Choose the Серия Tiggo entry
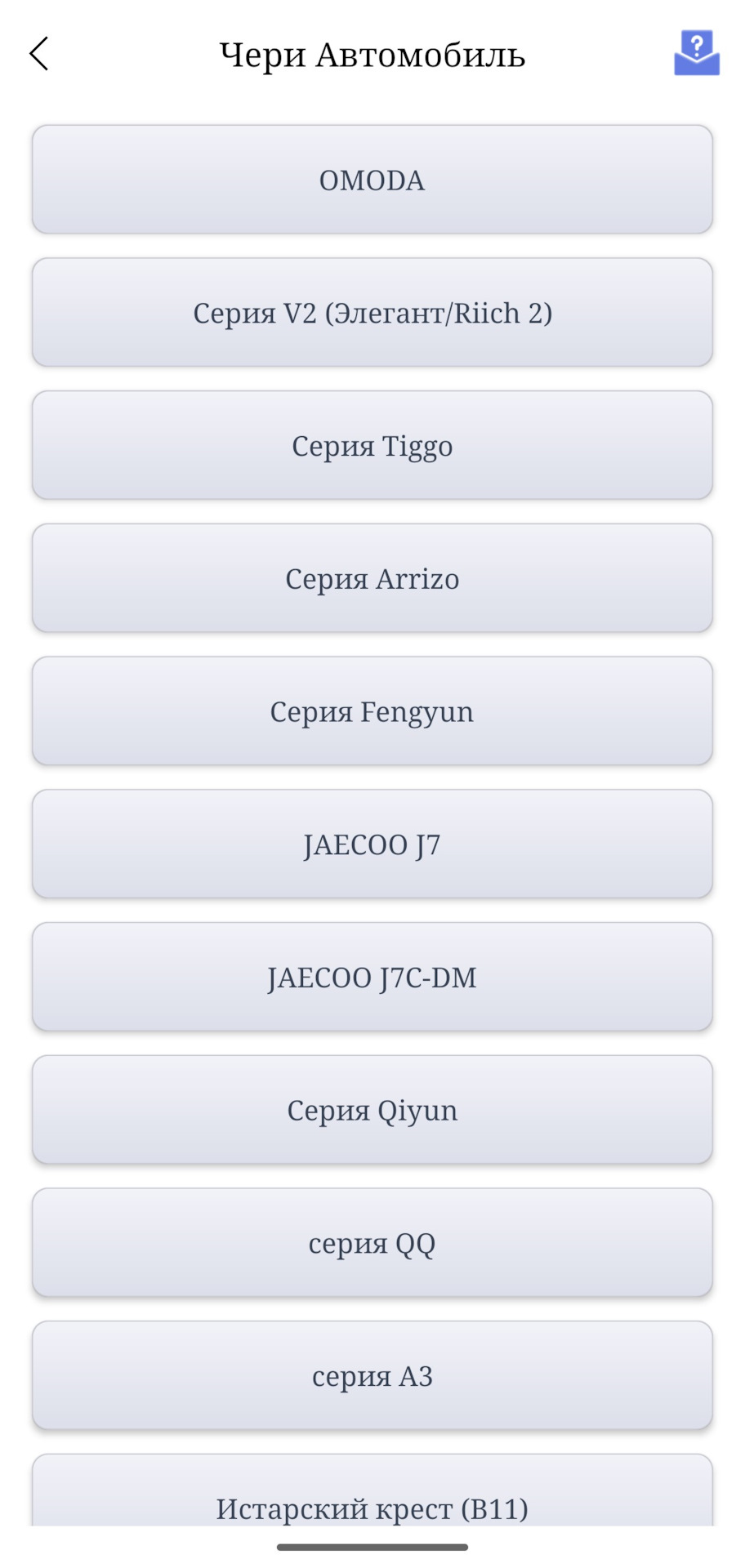 click(372, 446)
